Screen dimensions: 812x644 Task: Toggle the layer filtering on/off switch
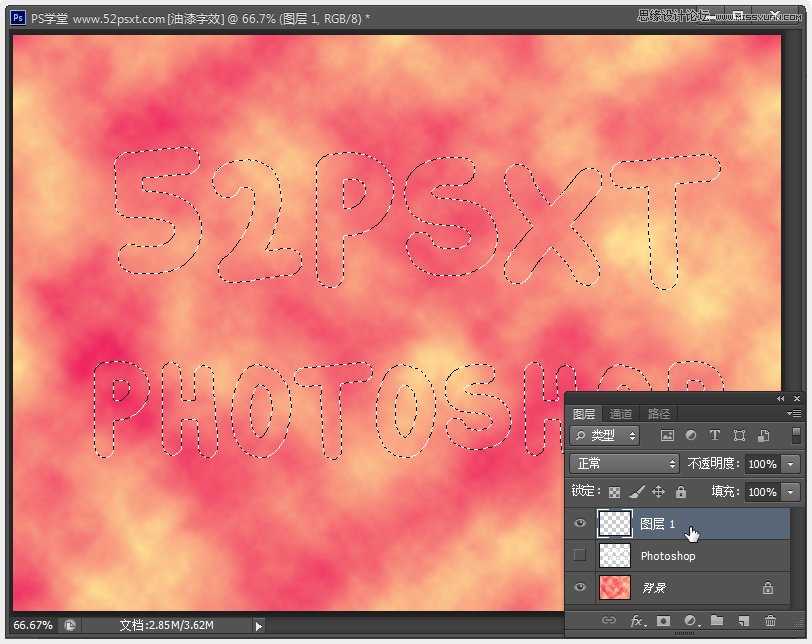(796, 435)
